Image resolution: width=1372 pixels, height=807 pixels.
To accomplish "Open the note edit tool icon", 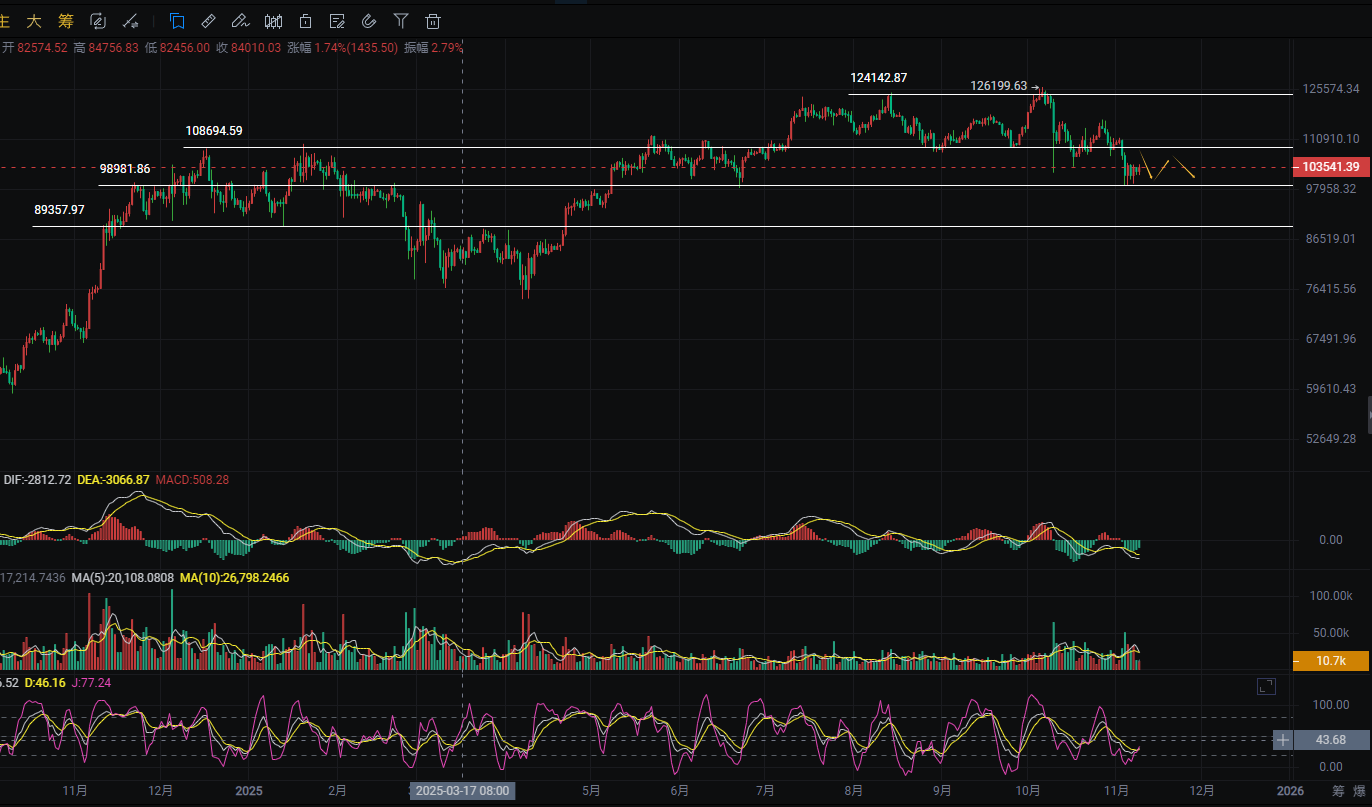I will 337,20.
